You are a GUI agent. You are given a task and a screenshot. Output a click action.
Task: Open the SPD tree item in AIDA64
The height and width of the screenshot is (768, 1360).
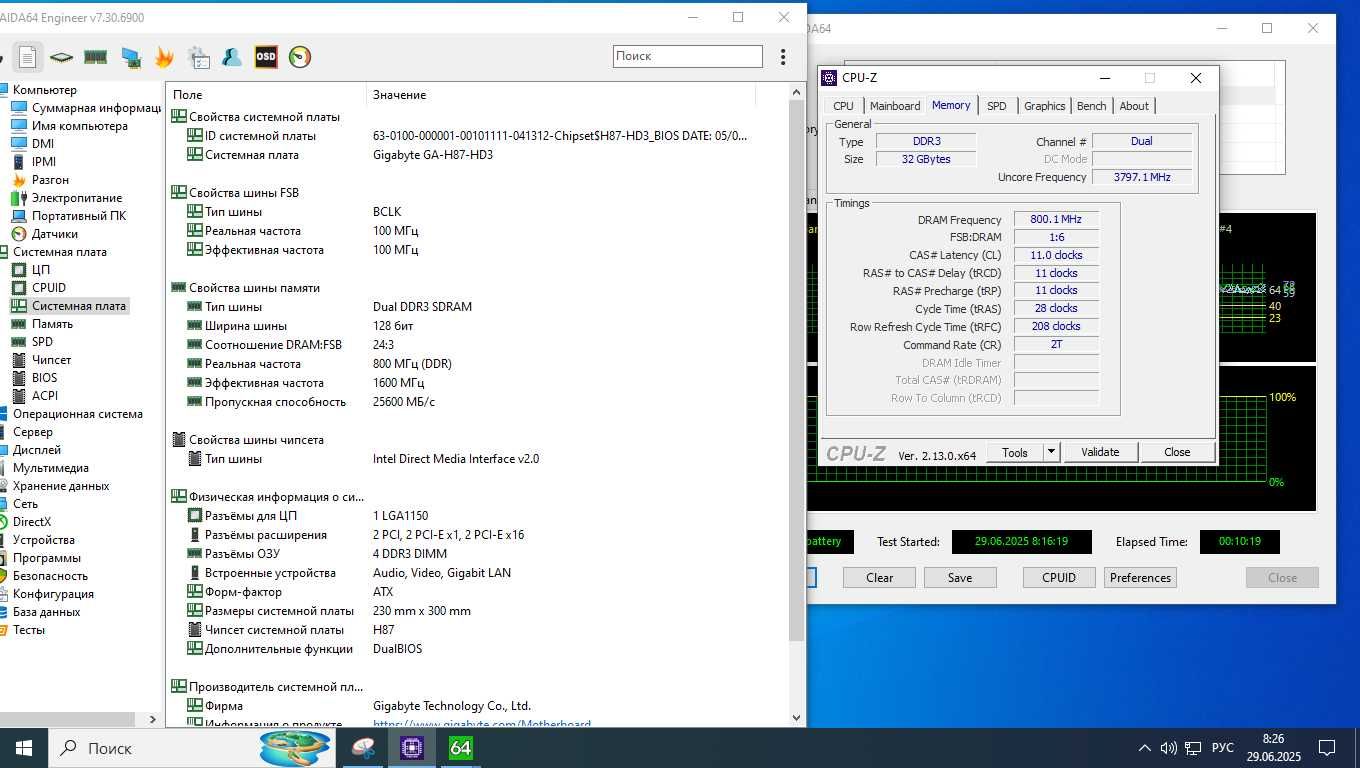(x=42, y=342)
